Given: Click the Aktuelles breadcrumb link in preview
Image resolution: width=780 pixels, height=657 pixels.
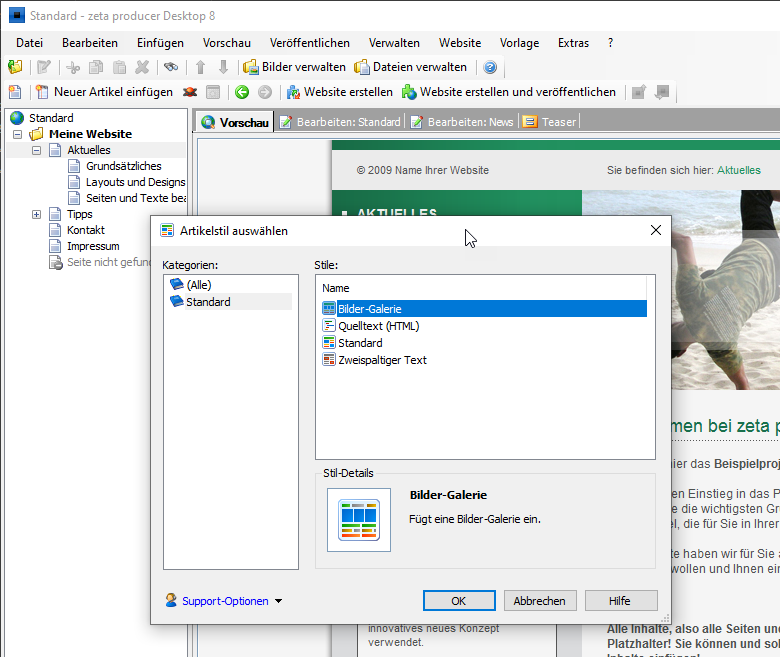Looking at the screenshot, I should coord(739,170).
